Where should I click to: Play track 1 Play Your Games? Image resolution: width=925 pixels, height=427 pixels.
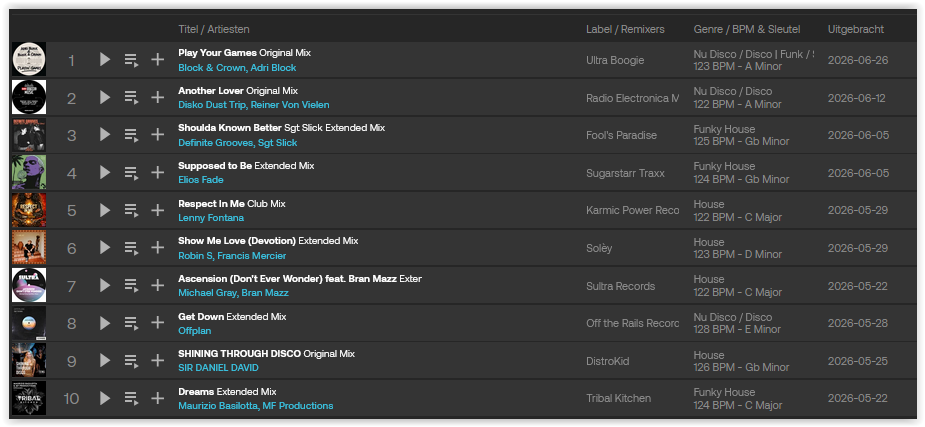(105, 60)
